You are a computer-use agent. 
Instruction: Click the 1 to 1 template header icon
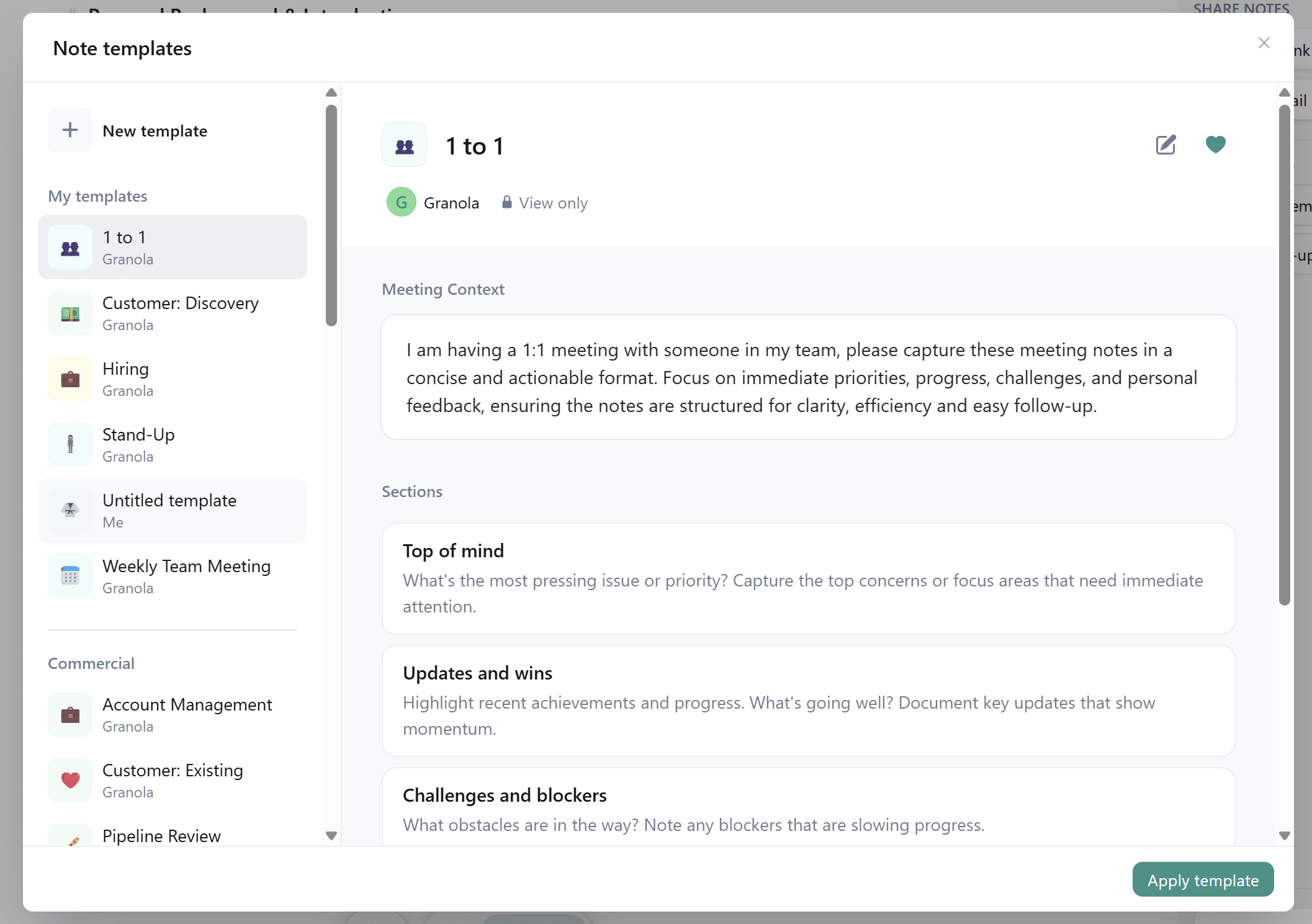(x=404, y=145)
